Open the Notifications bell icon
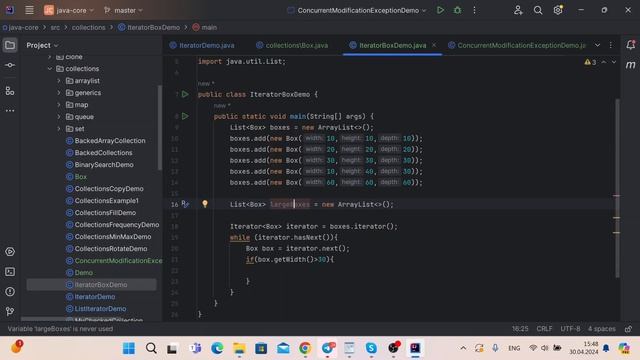The width and height of the screenshot is (640, 360). [x=630, y=45]
